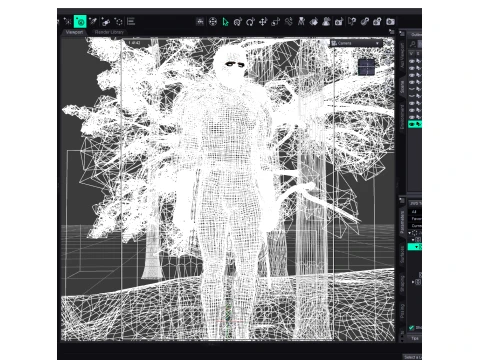Toggle the green checkbox in Parameters pane
480x360 pixels.
tap(411, 328)
